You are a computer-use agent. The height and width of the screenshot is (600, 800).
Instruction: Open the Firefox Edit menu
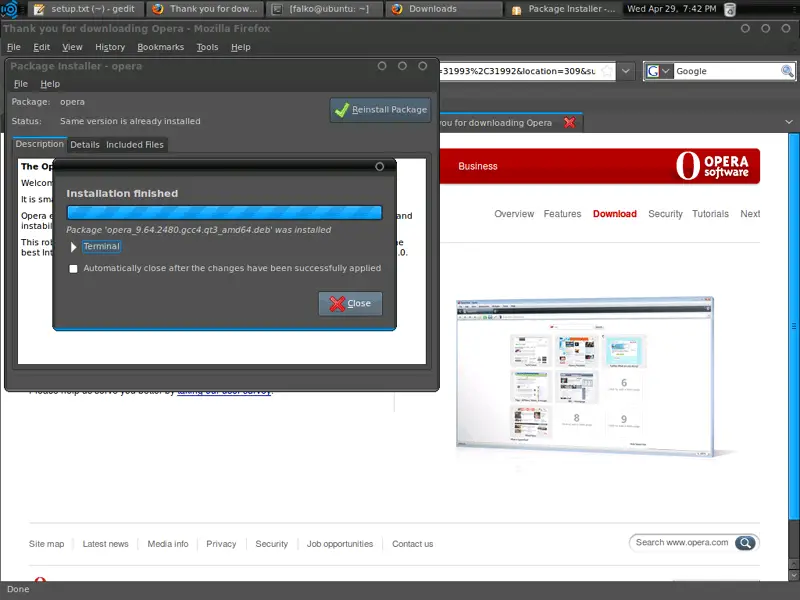click(41, 47)
